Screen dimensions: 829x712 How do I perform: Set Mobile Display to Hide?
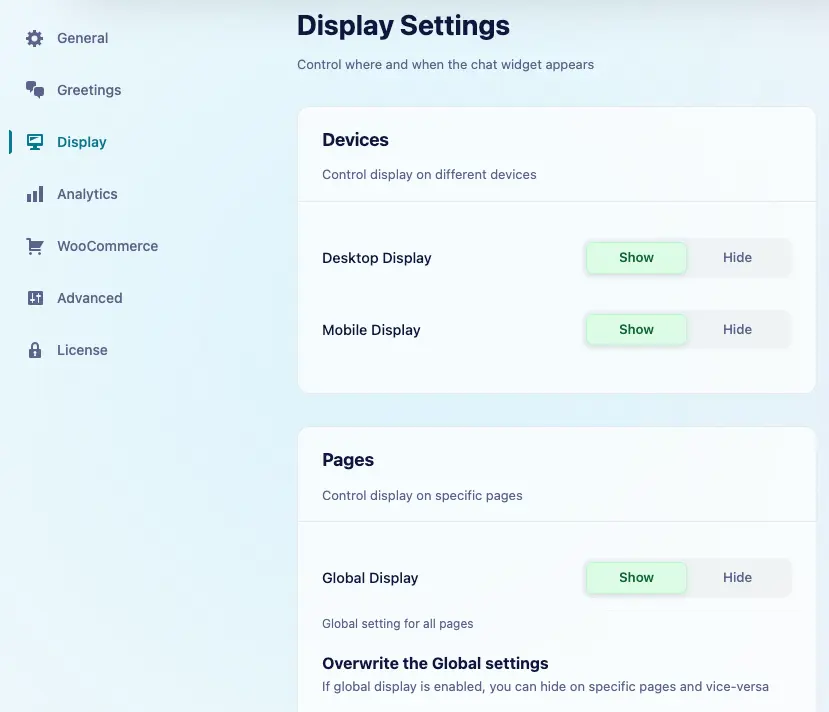pos(737,329)
